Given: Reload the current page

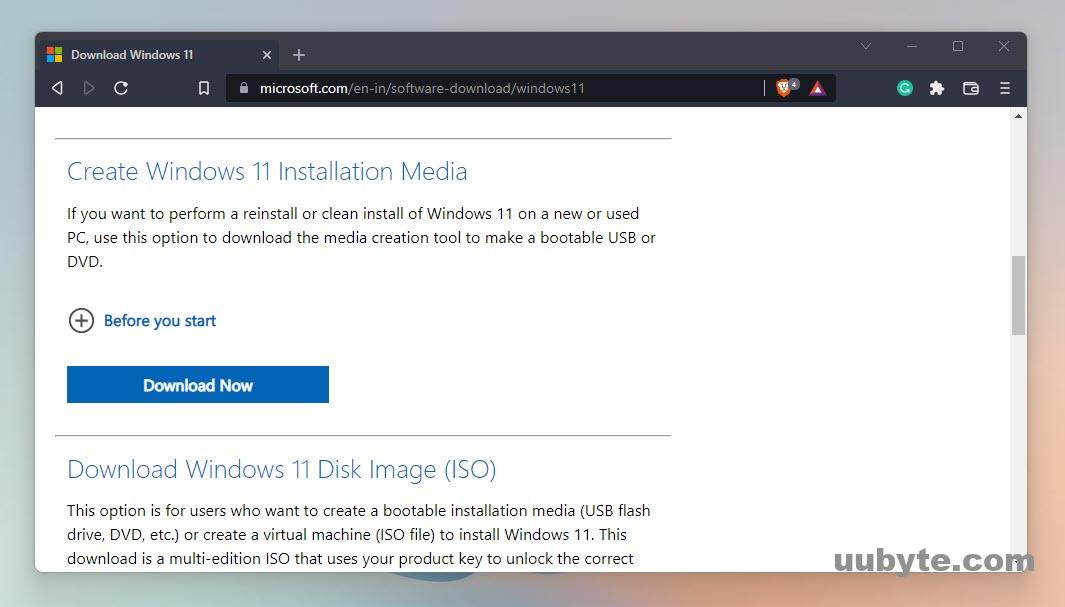Looking at the screenshot, I should (x=121, y=88).
